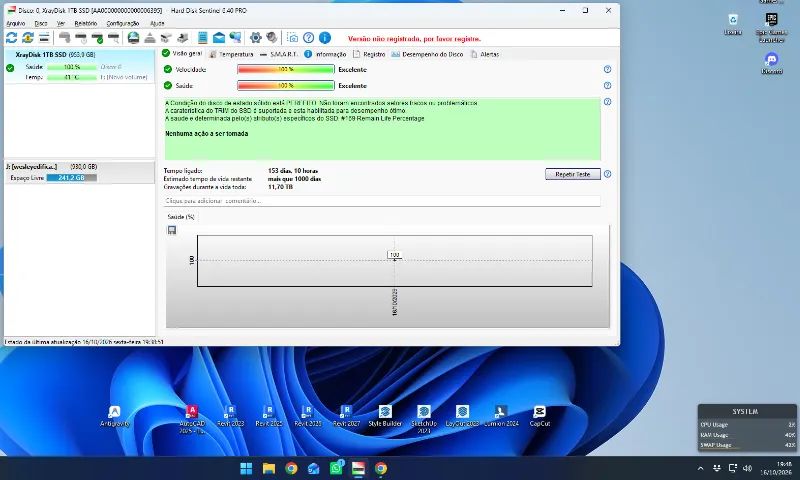800x480 pixels.
Task: Click the floppy save icon above chart
Action: click(x=172, y=230)
